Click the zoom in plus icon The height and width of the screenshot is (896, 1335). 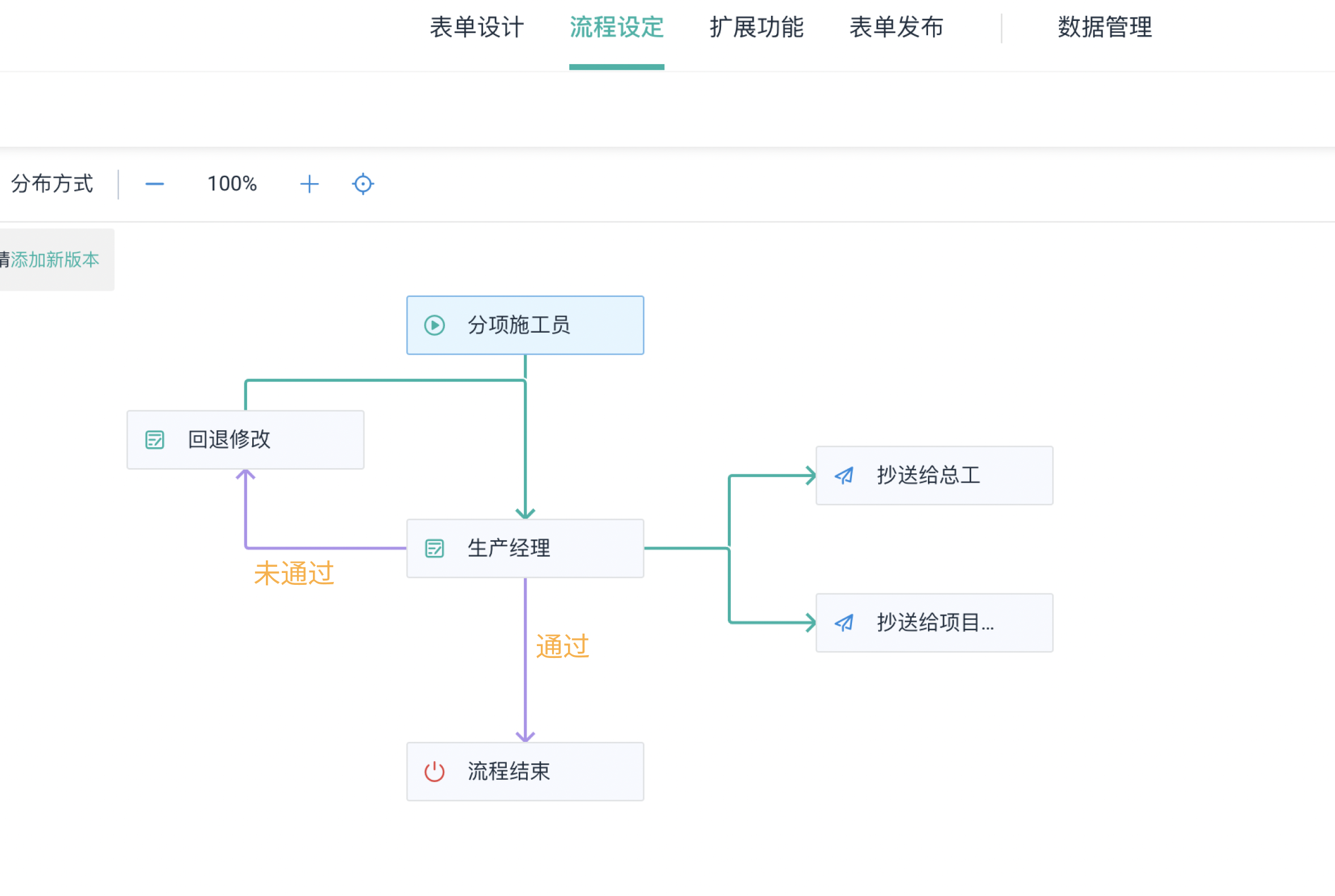(309, 184)
